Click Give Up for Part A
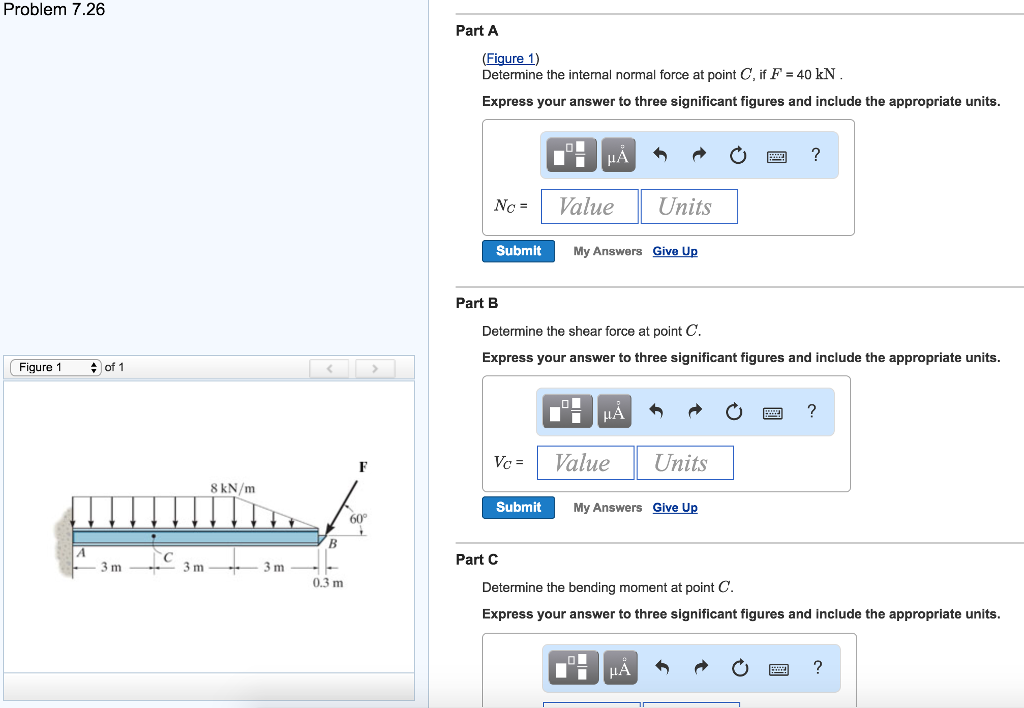 pyautogui.click(x=675, y=251)
